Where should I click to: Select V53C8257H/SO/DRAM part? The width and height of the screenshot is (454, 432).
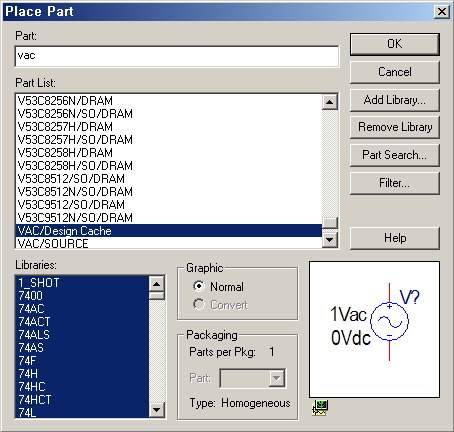(x=169, y=140)
